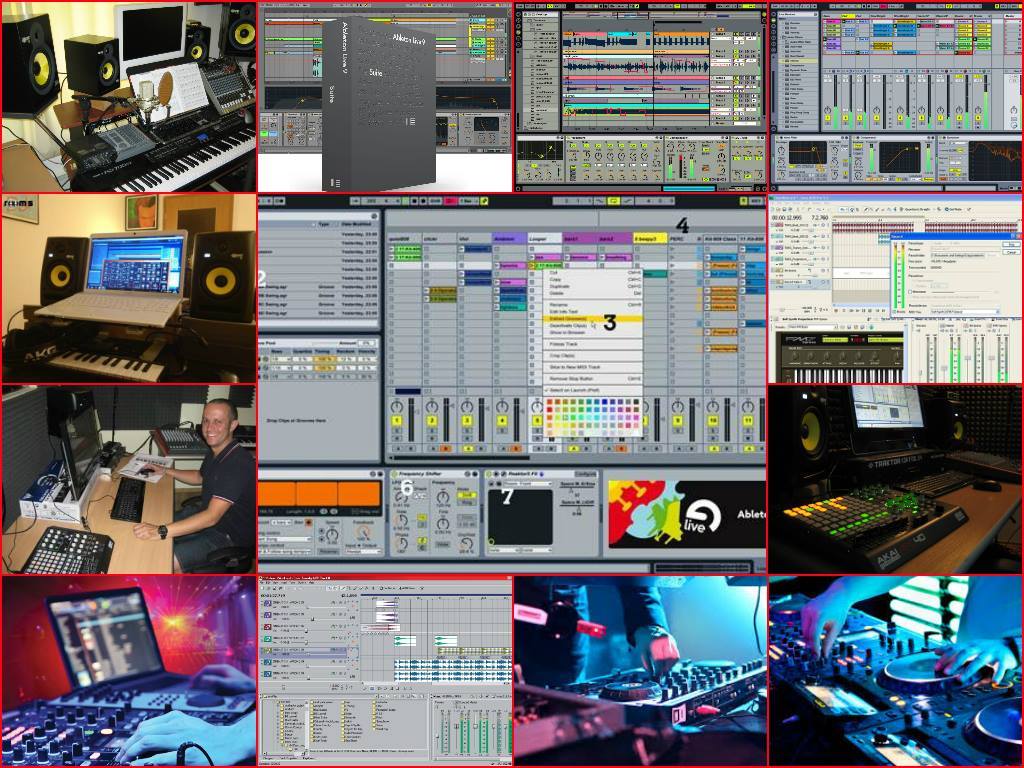Sort browser by the Date Modified column
The image size is (1024, 768).
357,224
